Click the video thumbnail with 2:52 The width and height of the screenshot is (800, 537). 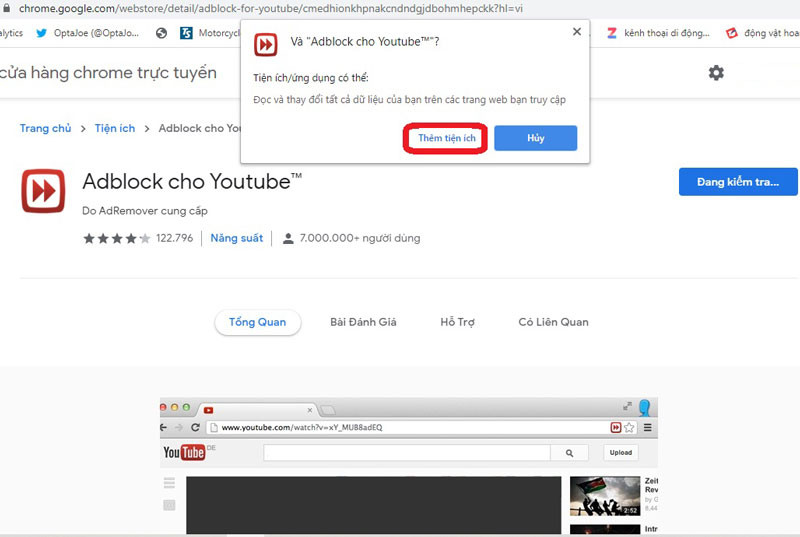[x=605, y=496]
